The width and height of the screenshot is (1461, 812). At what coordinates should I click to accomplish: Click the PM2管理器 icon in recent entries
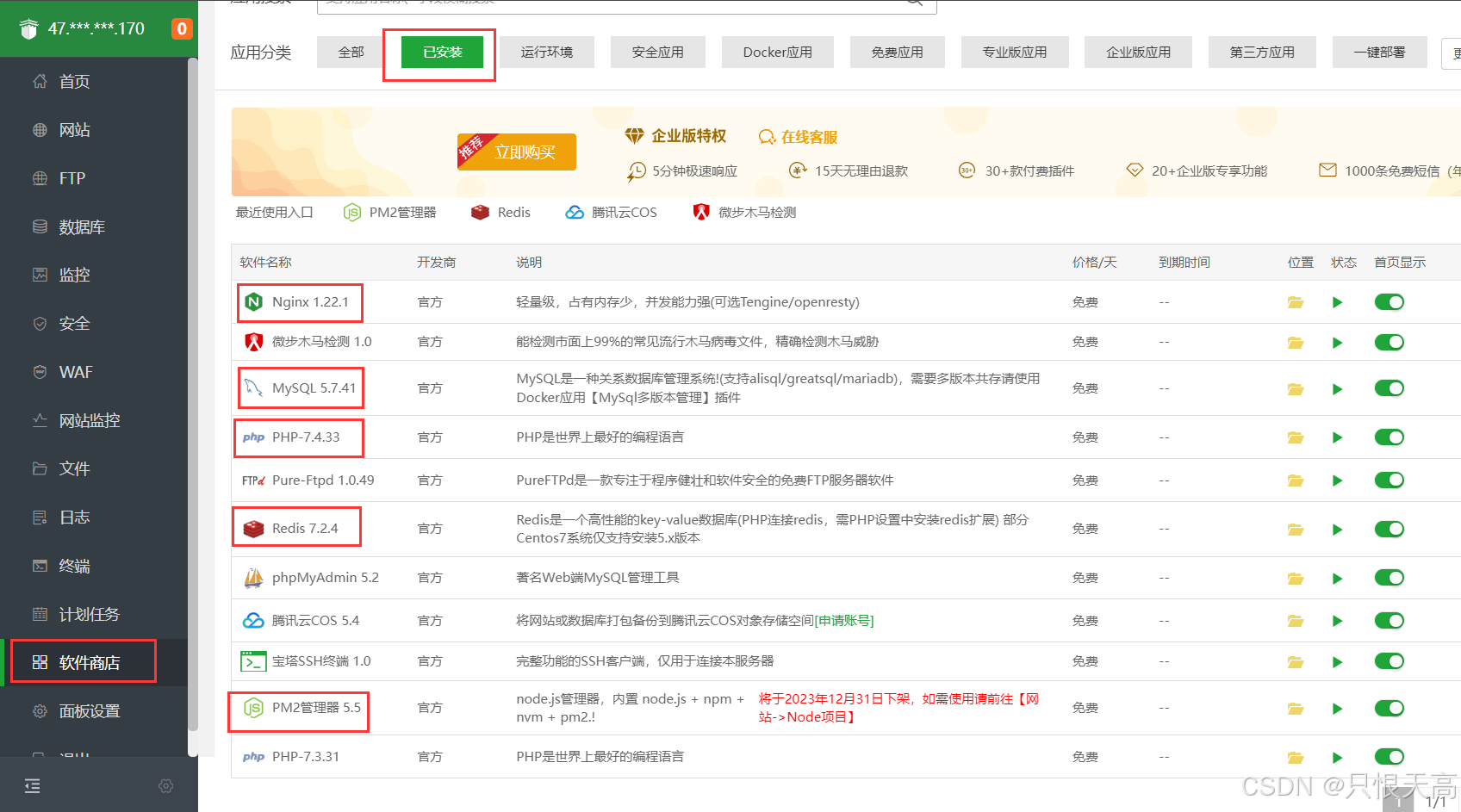click(352, 213)
